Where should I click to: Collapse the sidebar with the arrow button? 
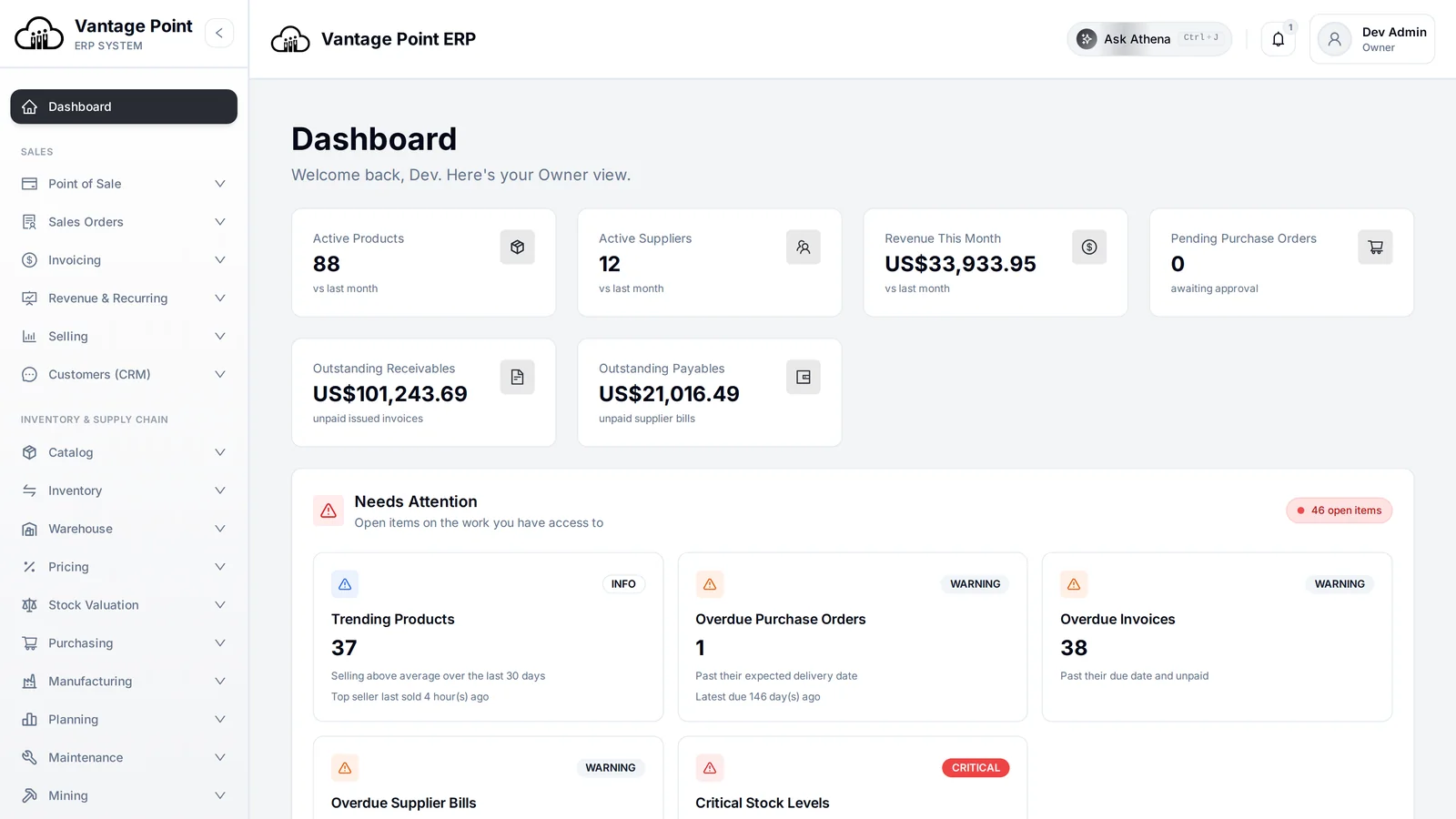coord(219,34)
